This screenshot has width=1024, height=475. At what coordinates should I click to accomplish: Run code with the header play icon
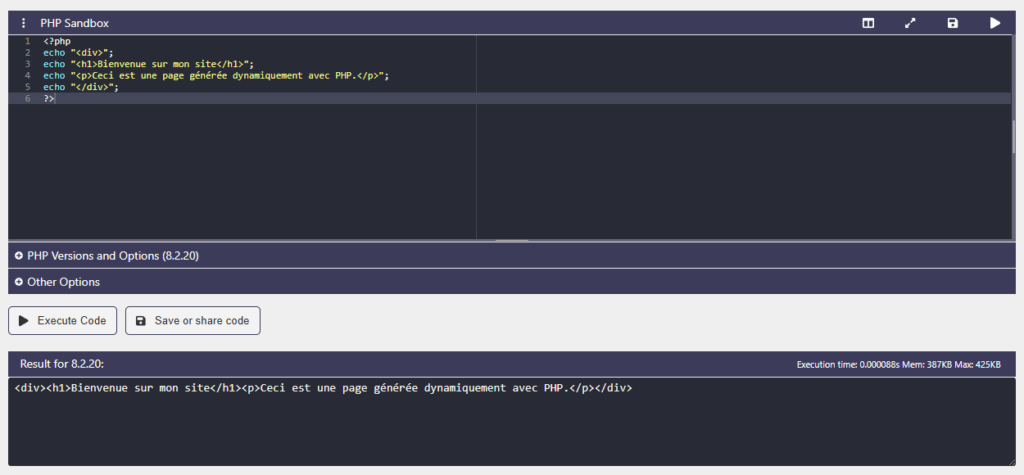tap(995, 23)
